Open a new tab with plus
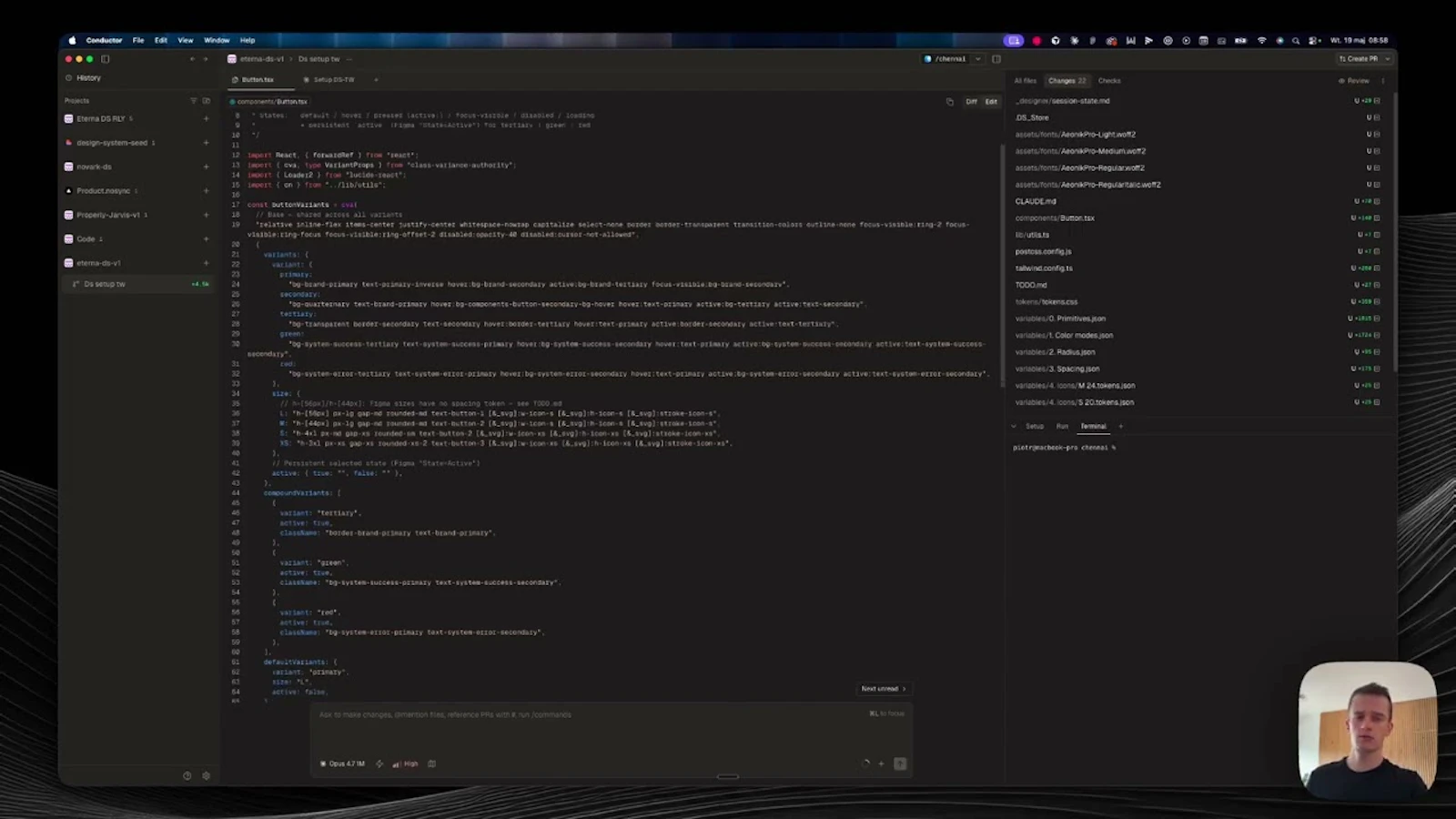Viewport: 1456px width, 819px height. [x=376, y=80]
